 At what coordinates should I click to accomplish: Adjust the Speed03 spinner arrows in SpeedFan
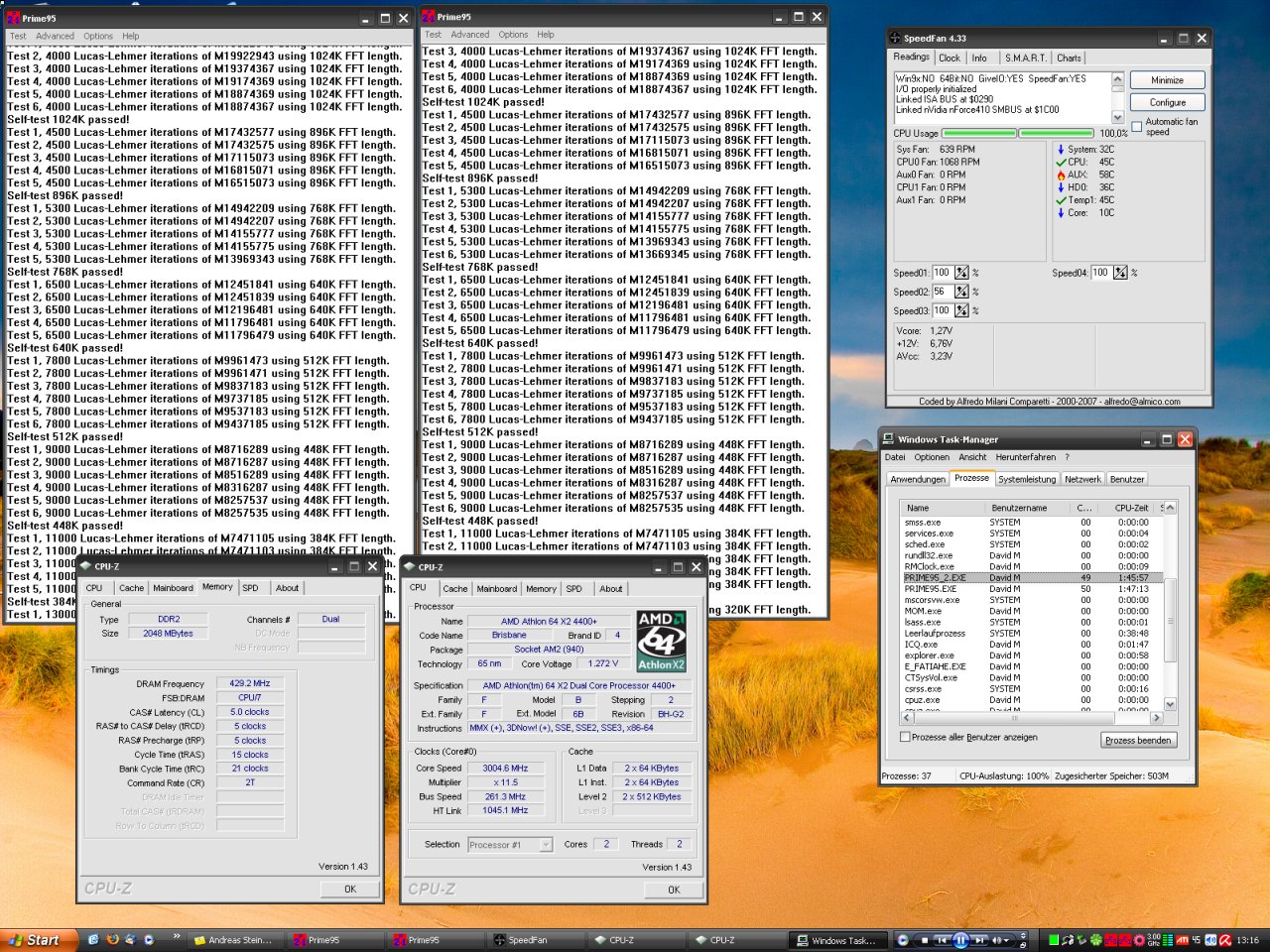(961, 310)
